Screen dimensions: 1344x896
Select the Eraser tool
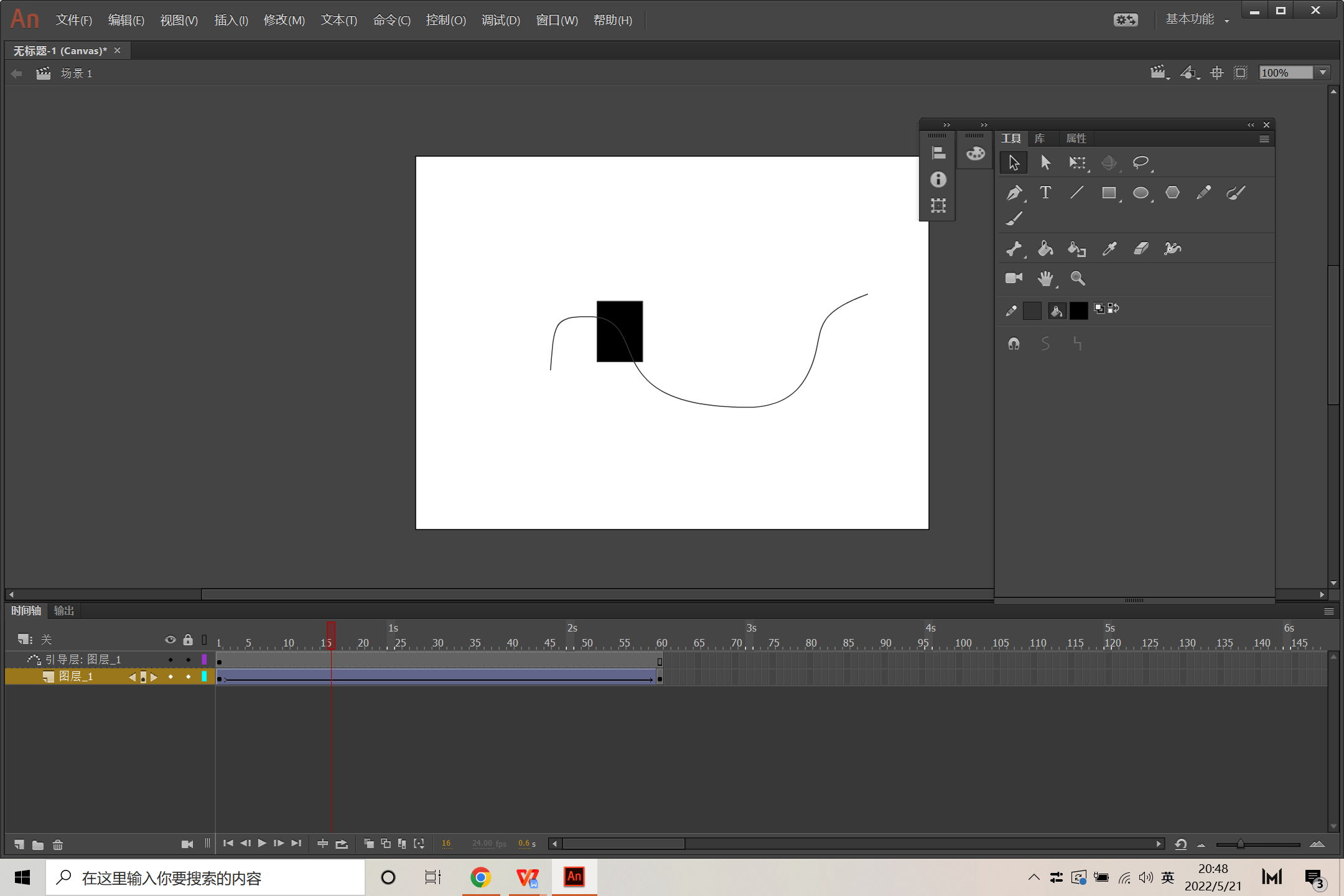(1141, 249)
